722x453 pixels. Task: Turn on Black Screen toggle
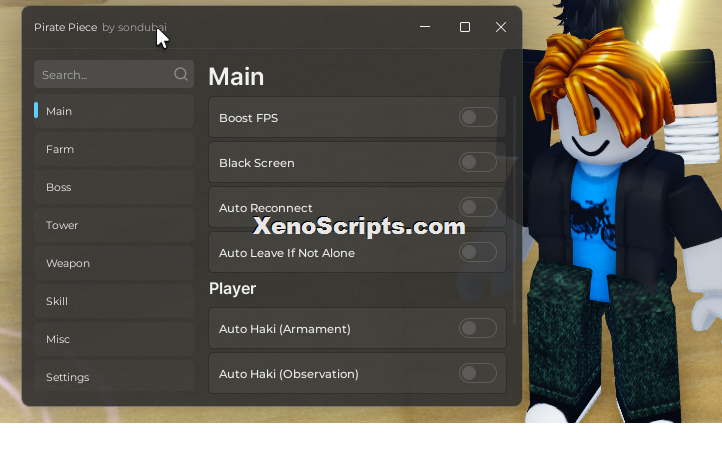click(x=477, y=162)
